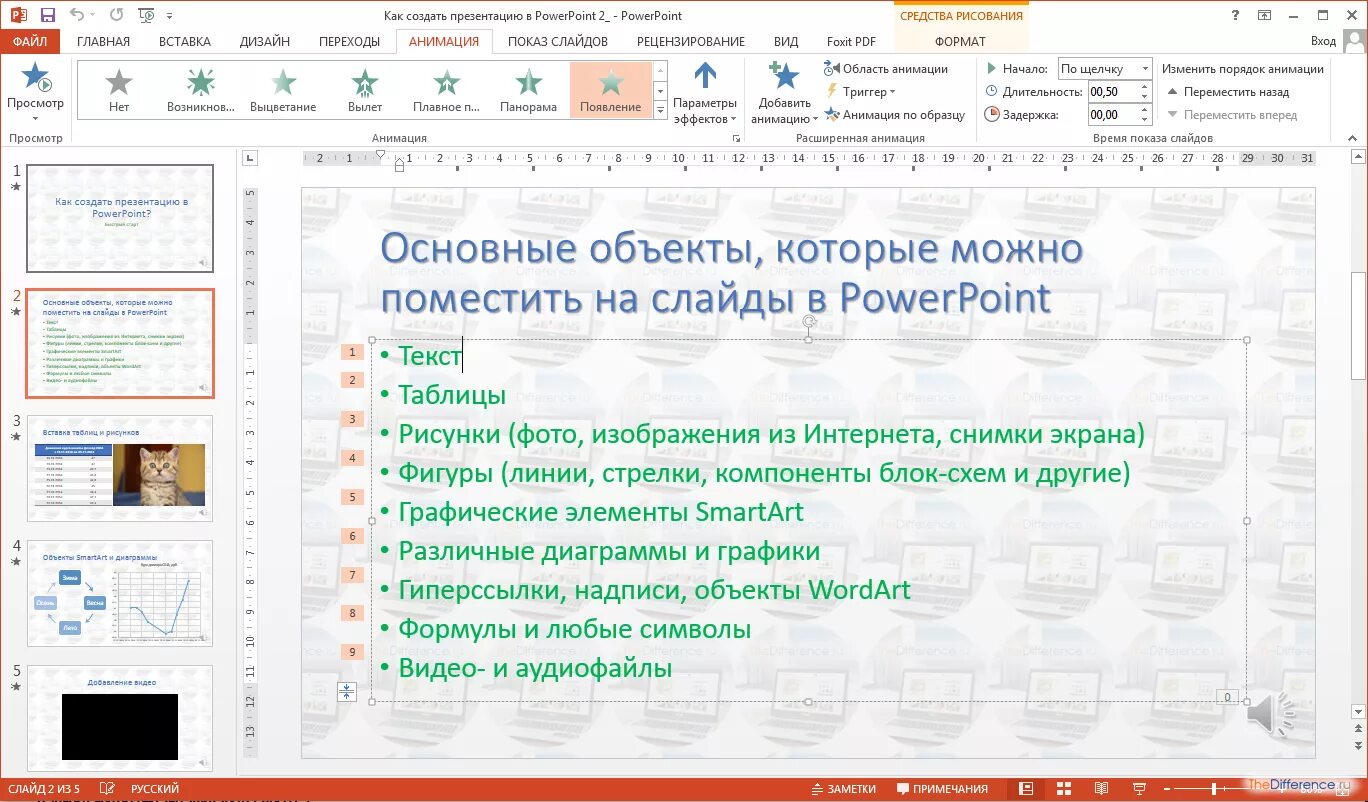Start slideshow from status bar icon
Viewport: 1368px width, 802px height.
tap(1138, 789)
